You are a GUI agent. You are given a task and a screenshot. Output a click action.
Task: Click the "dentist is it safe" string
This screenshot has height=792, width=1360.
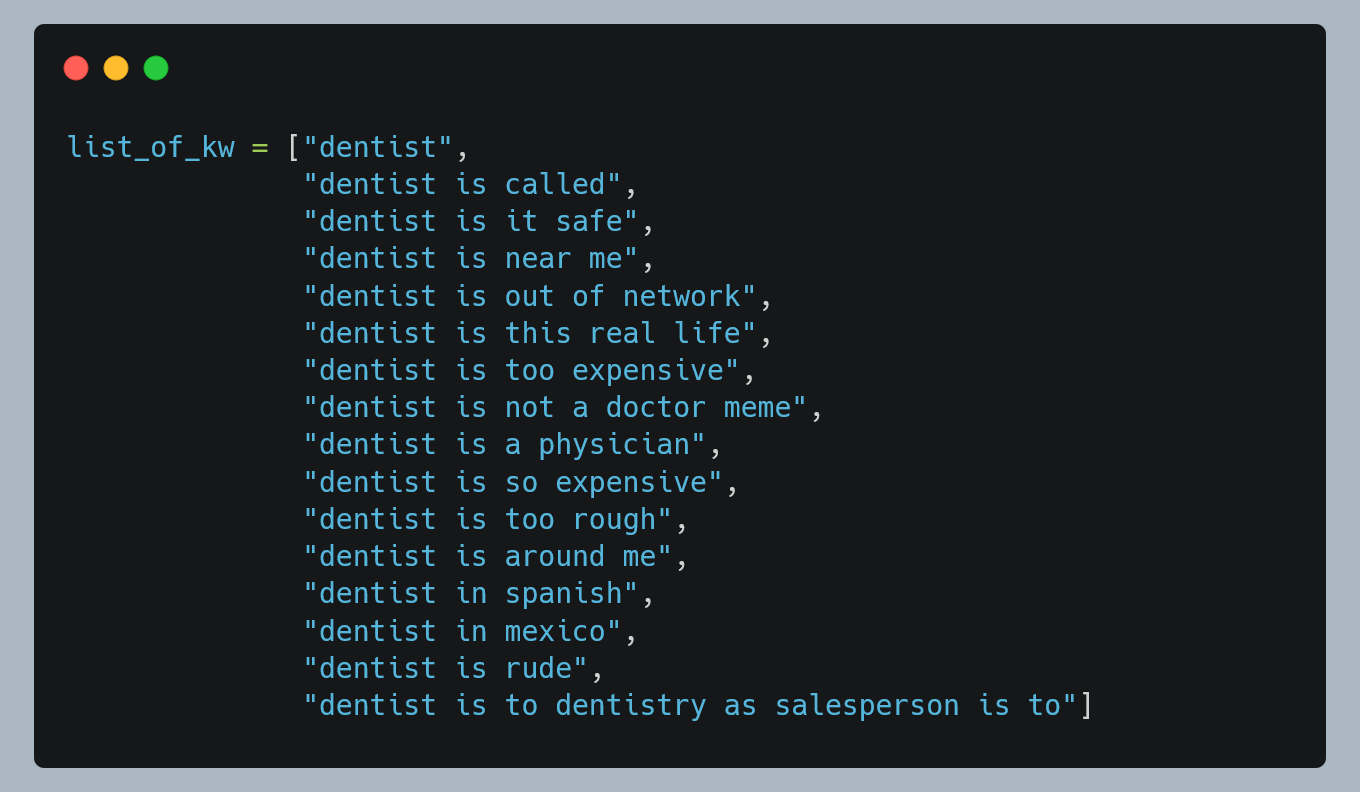[471, 222]
